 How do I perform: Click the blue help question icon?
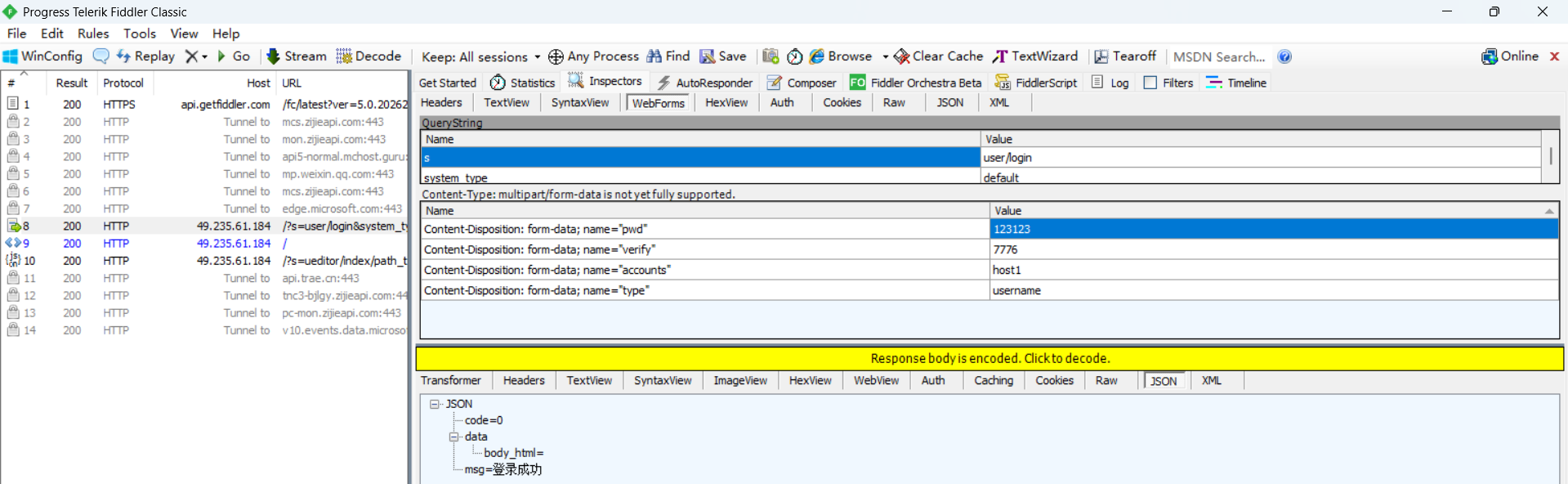click(x=1284, y=56)
